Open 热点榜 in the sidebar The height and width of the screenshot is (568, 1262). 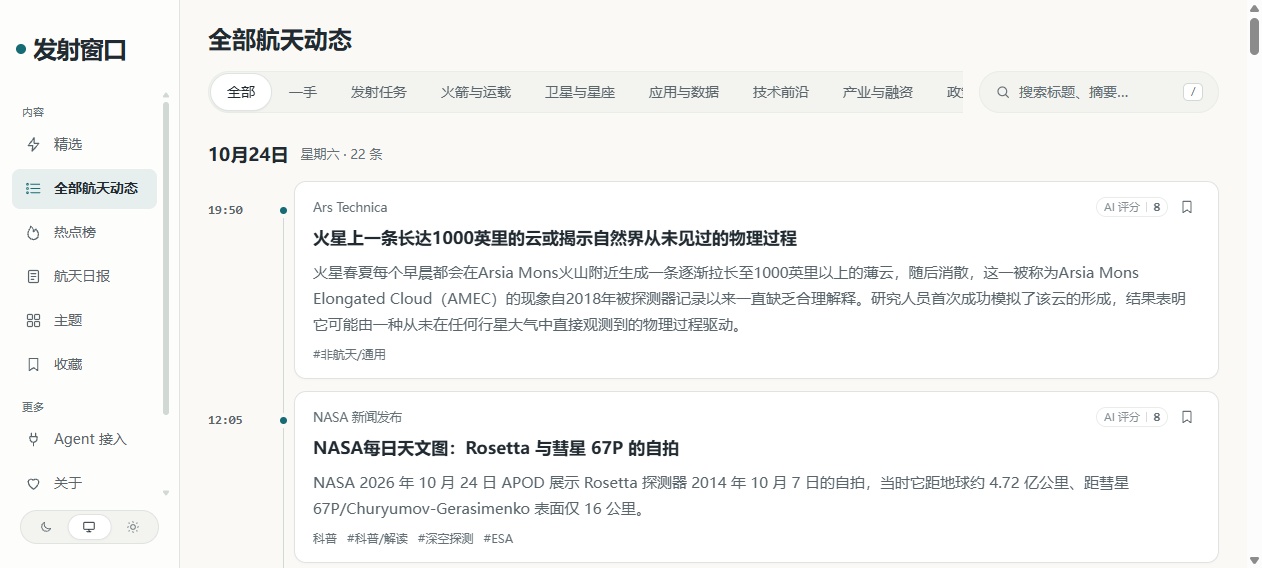pyautogui.click(x=85, y=232)
